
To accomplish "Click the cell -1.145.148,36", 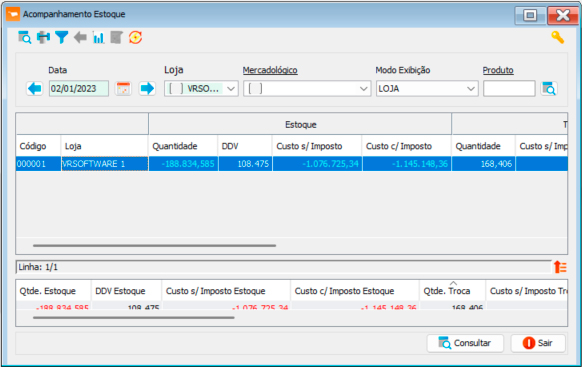I will [x=407, y=164].
